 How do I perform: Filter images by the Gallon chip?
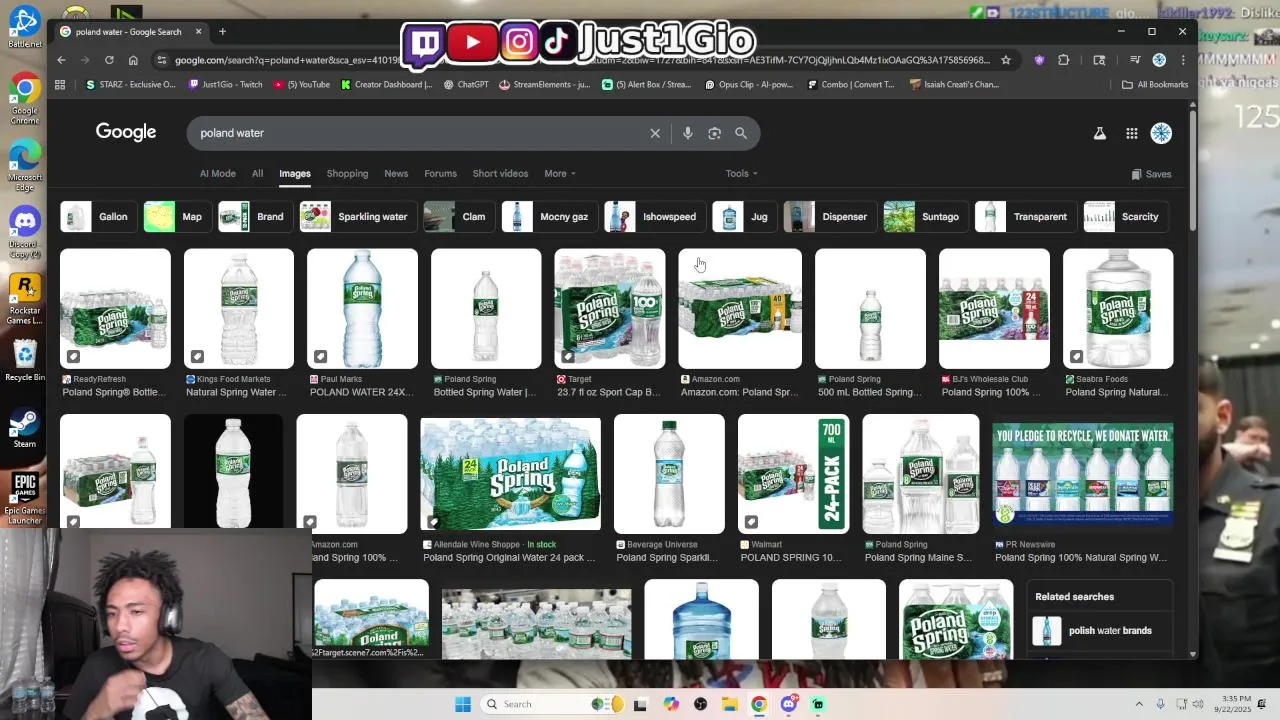click(x=98, y=217)
